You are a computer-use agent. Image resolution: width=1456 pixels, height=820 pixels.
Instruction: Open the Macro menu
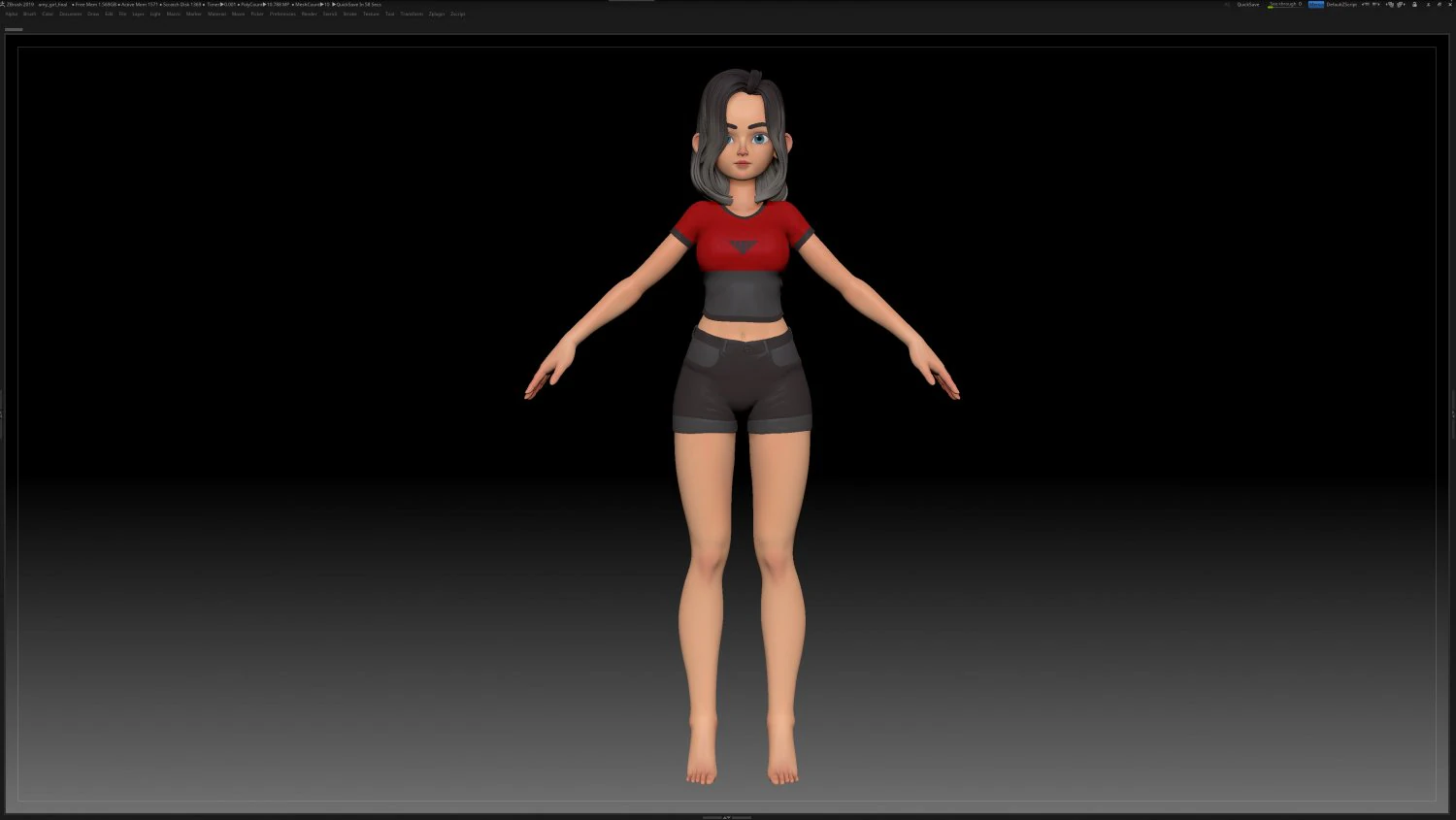(x=174, y=14)
